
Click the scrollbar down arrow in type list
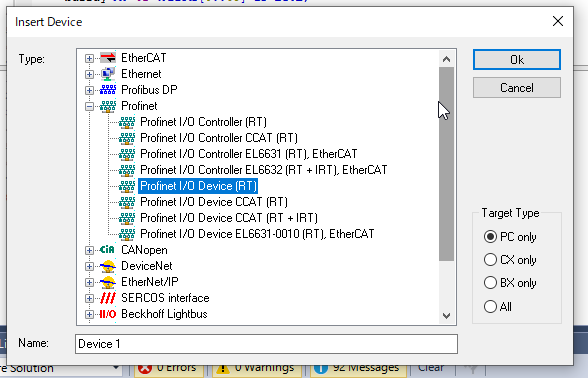446,316
